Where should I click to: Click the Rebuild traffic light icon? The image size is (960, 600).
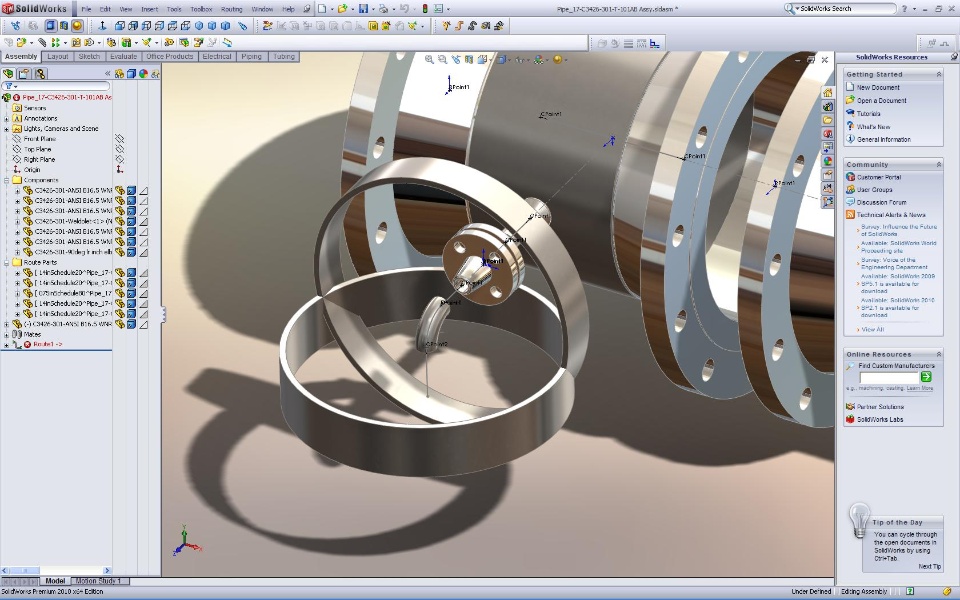[x=425, y=9]
